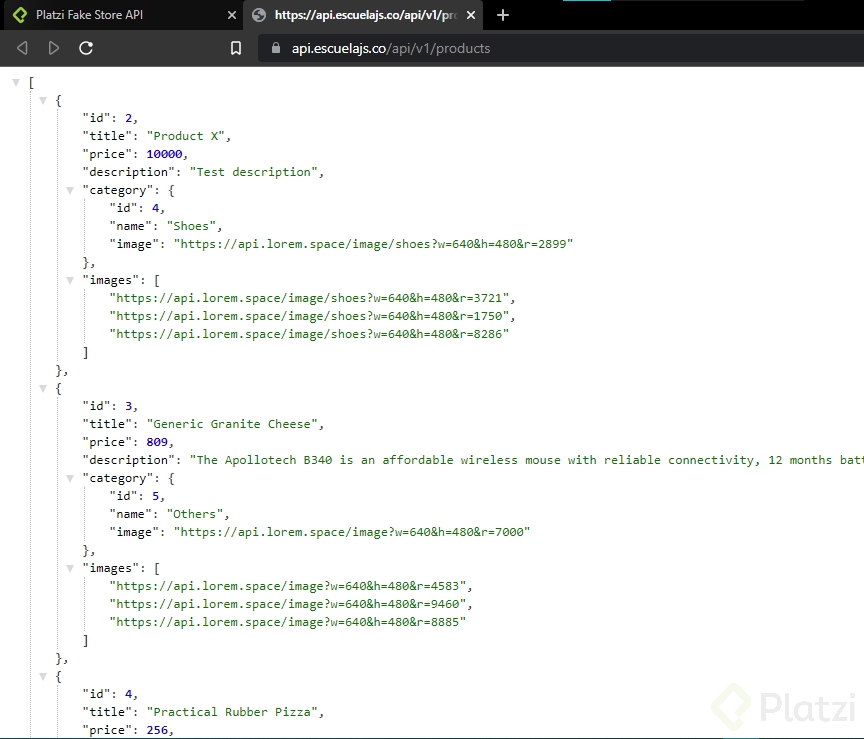This screenshot has height=739, width=864.
Task: Open the shoes image URL ending r=8286
Action: pyautogui.click(x=309, y=334)
